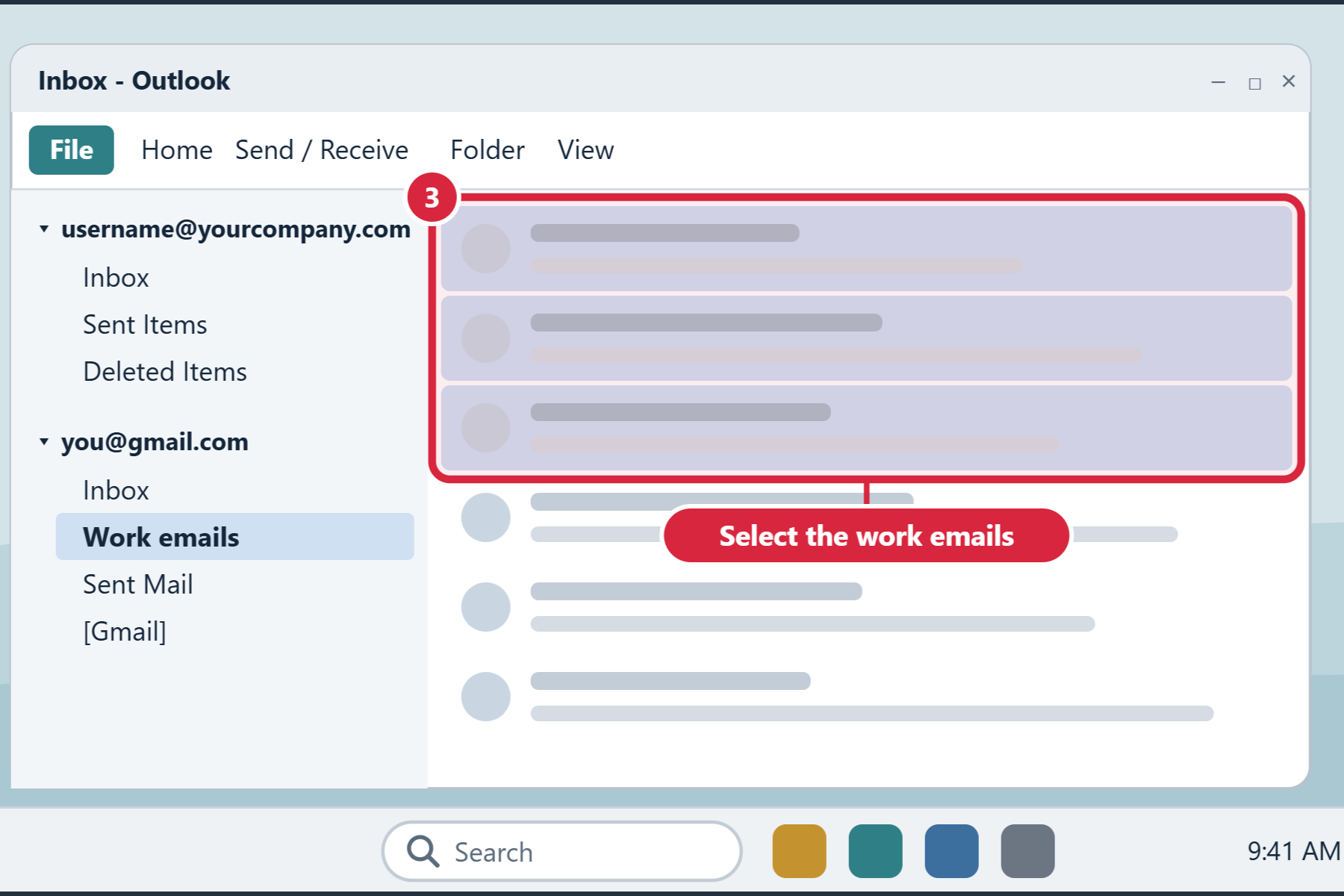Minimize the Outlook window
This screenshot has height=896, width=1344.
click(1219, 82)
